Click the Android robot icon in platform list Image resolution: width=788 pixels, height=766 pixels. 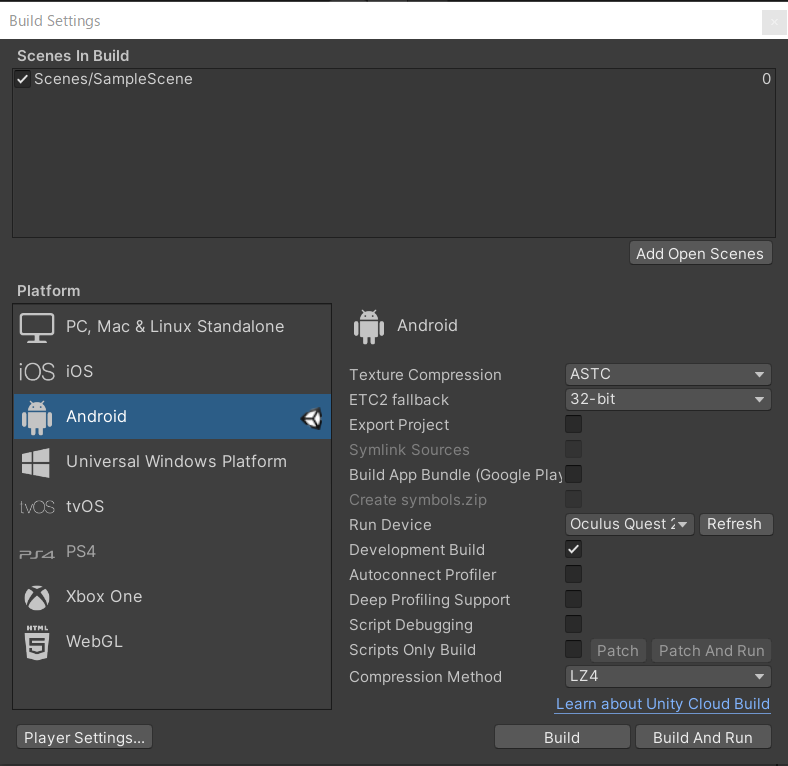tap(37, 417)
